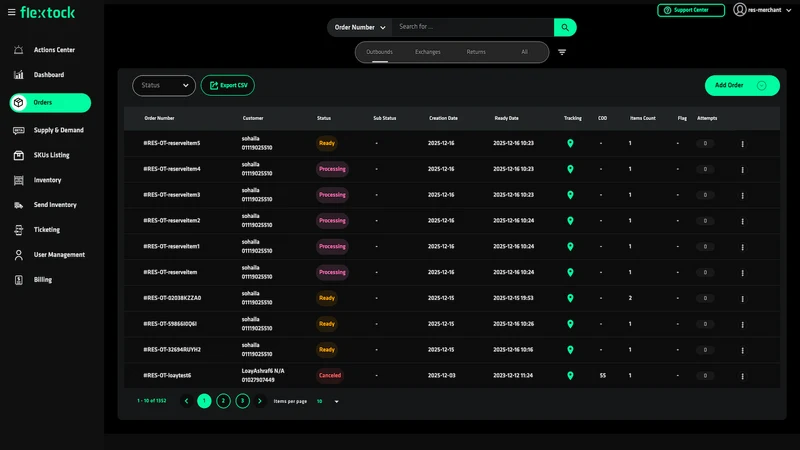Select page 3 in pagination
The width and height of the screenshot is (800, 450).
click(x=242, y=402)
